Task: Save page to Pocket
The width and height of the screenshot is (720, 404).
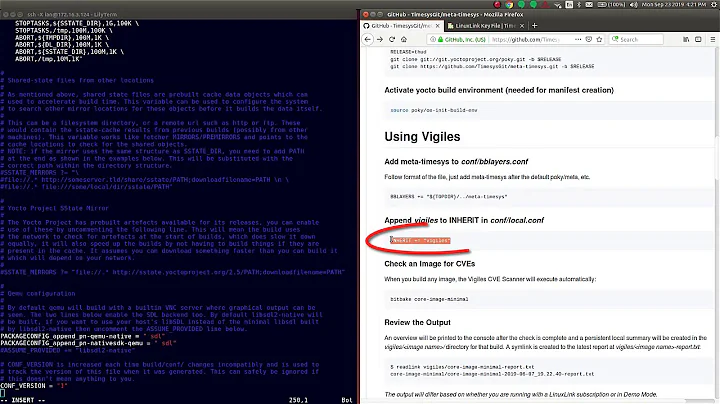Action: tap(589, 39)
